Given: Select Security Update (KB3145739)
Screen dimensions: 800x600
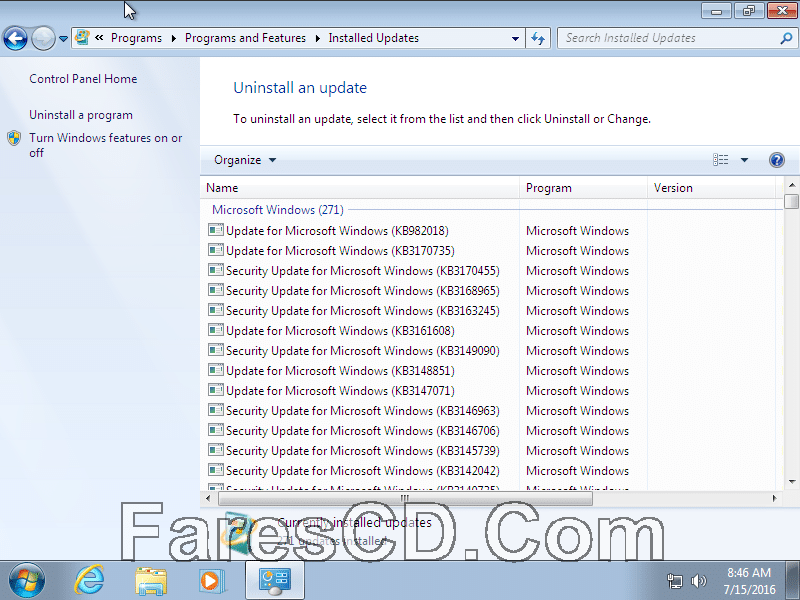Looking at the screenshot, I should click(x=362, y=451).
